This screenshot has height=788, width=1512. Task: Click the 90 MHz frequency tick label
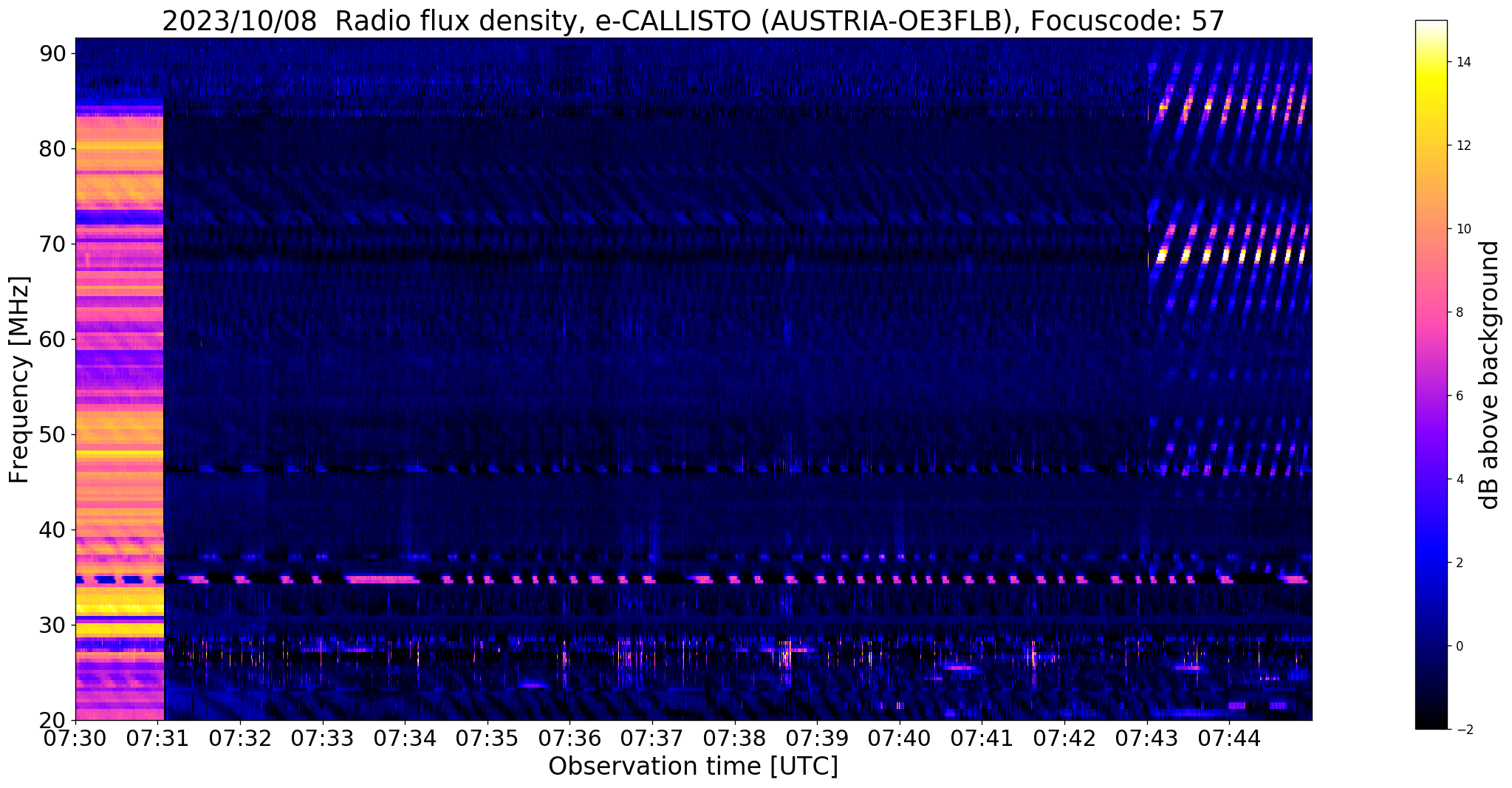coord(52,54)
